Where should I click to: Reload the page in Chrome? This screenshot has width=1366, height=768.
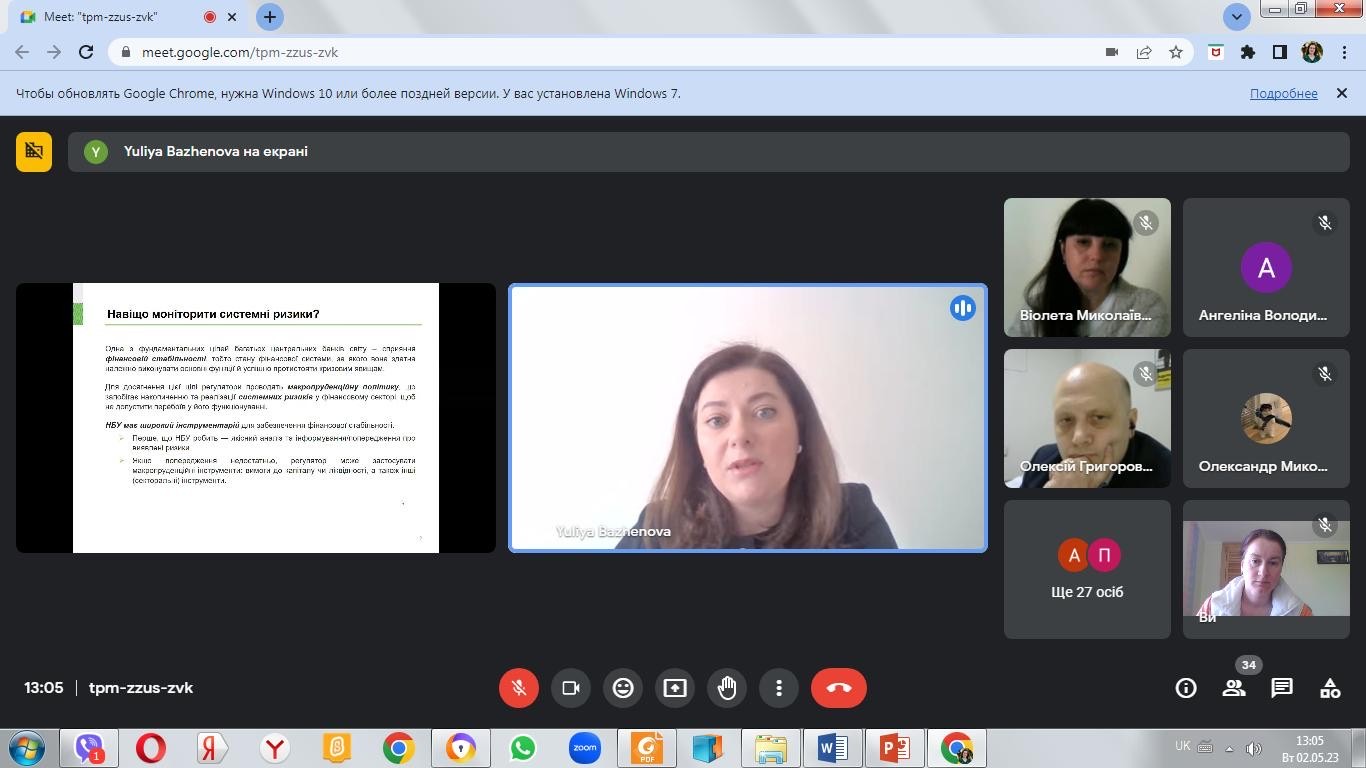coord(86,52)
